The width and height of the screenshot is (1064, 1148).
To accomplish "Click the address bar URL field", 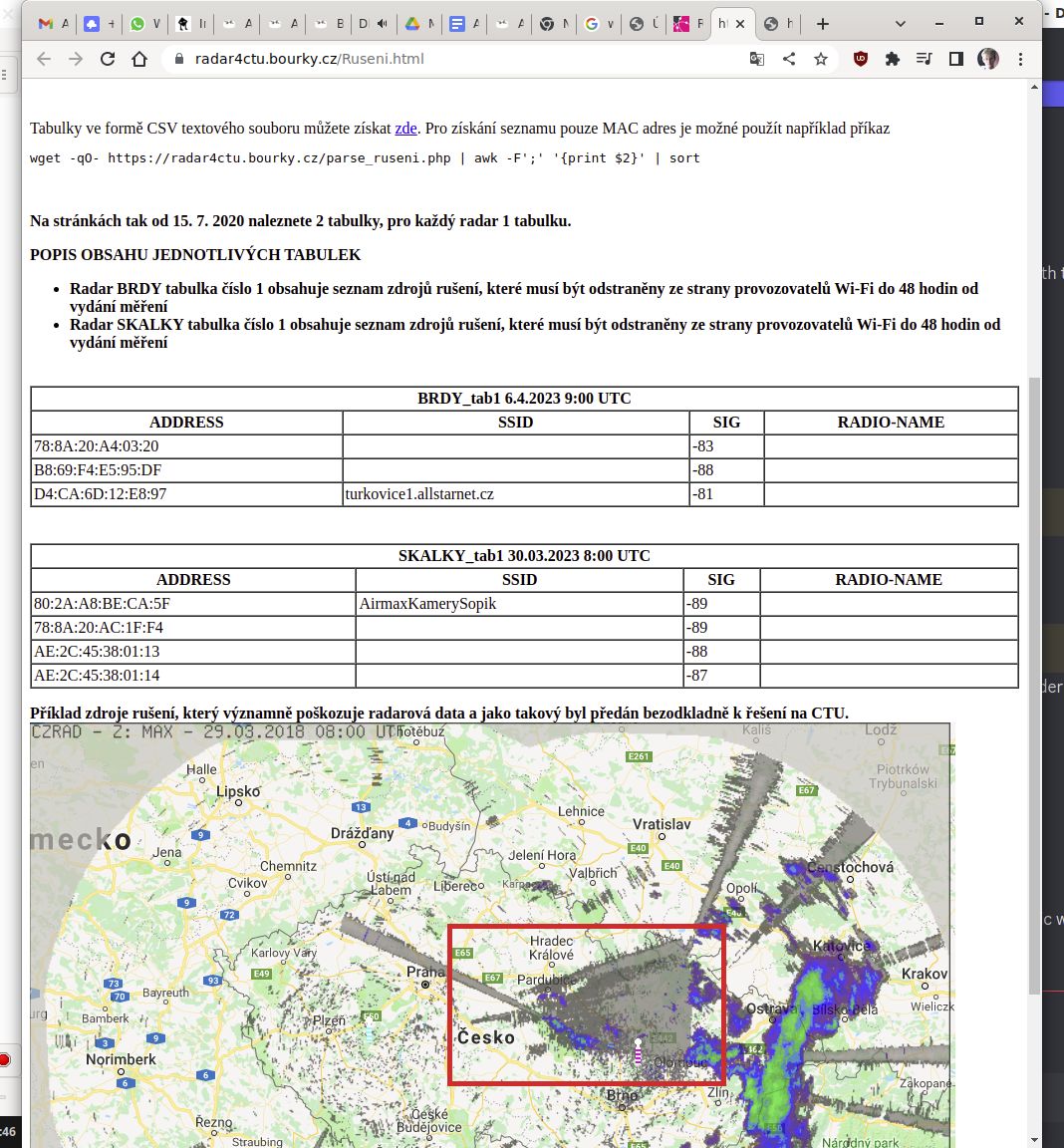I will click(x=448, y=59).
